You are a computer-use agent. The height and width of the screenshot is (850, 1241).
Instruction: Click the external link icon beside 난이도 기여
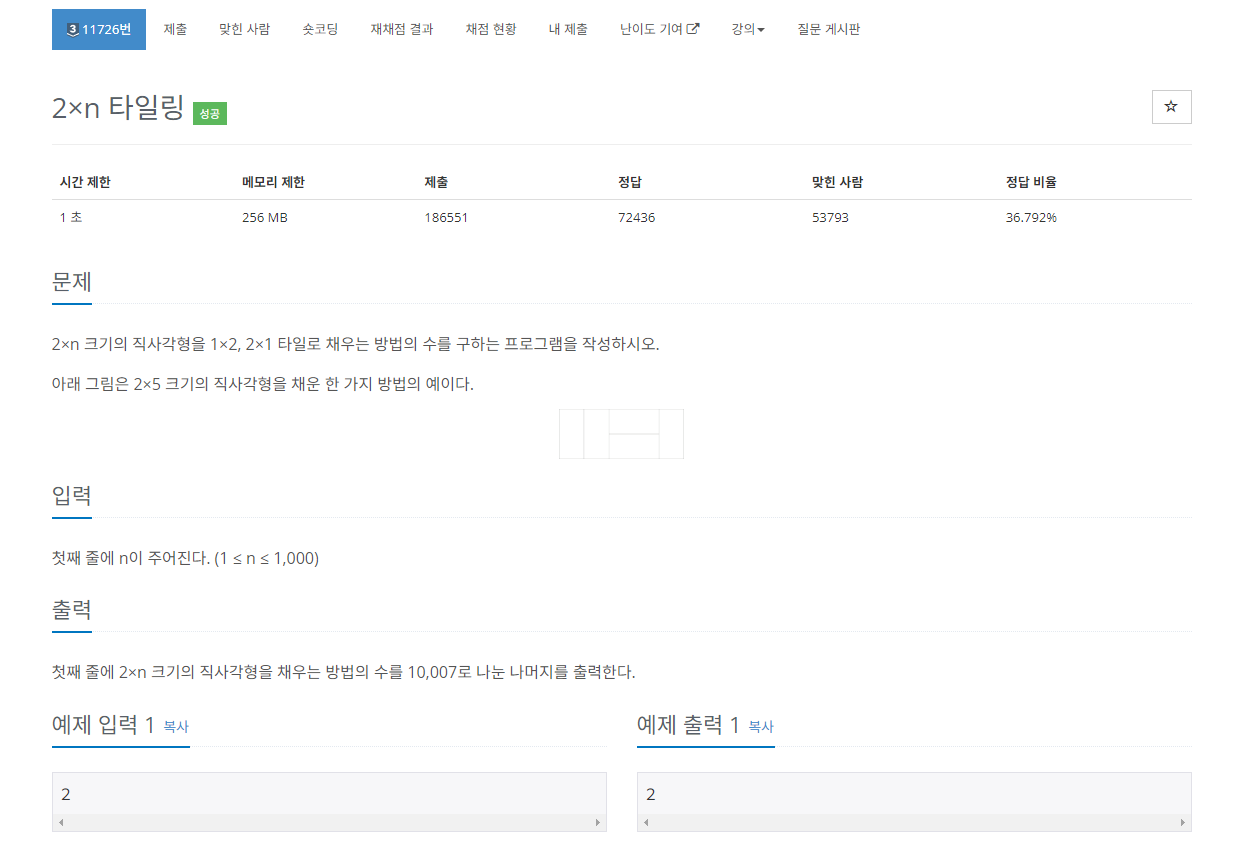(x=693, y=29)
